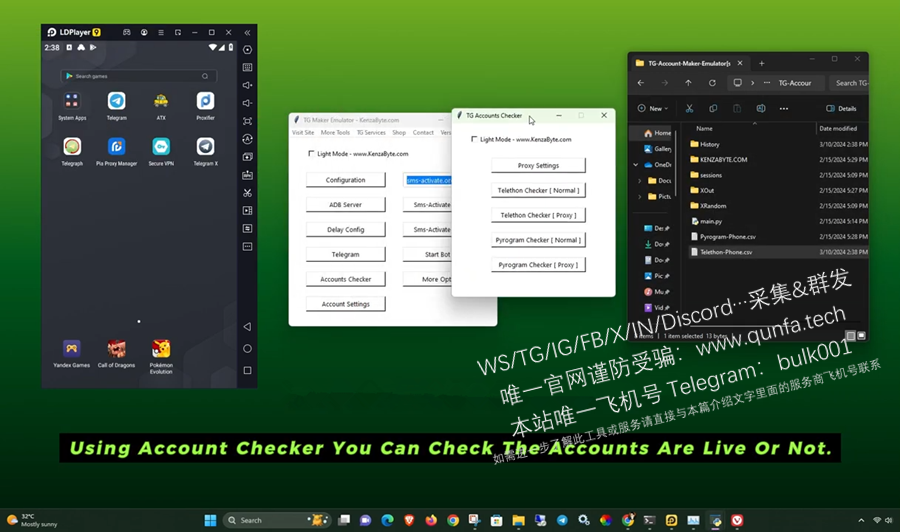Collapse LDPlayer sidebar with double chevron
Image resolution: width=900 pixels, height=532 pixels.
click(x=247, y=33)
